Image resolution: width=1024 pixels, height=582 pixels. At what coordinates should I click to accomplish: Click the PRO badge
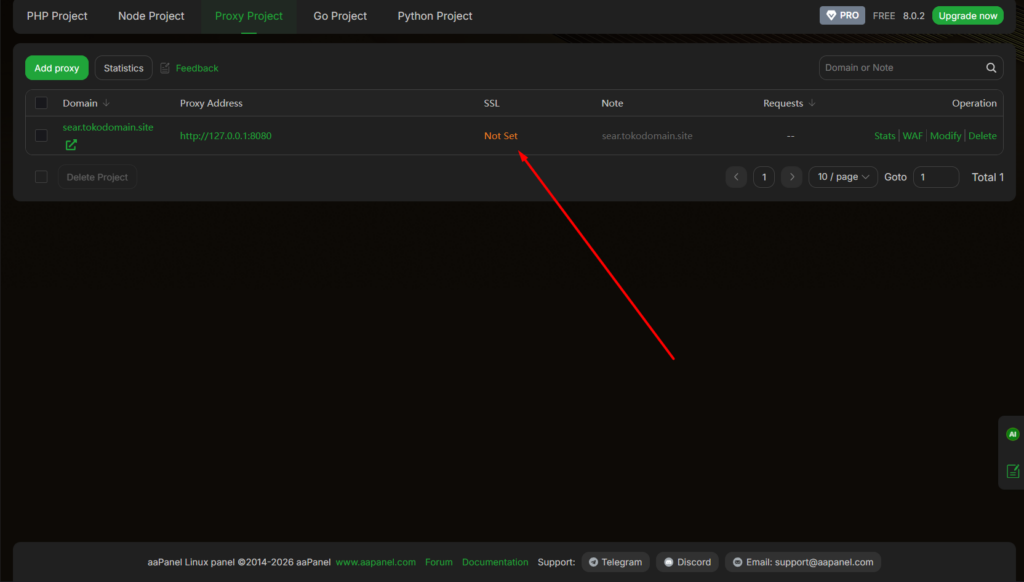[842, 16]
